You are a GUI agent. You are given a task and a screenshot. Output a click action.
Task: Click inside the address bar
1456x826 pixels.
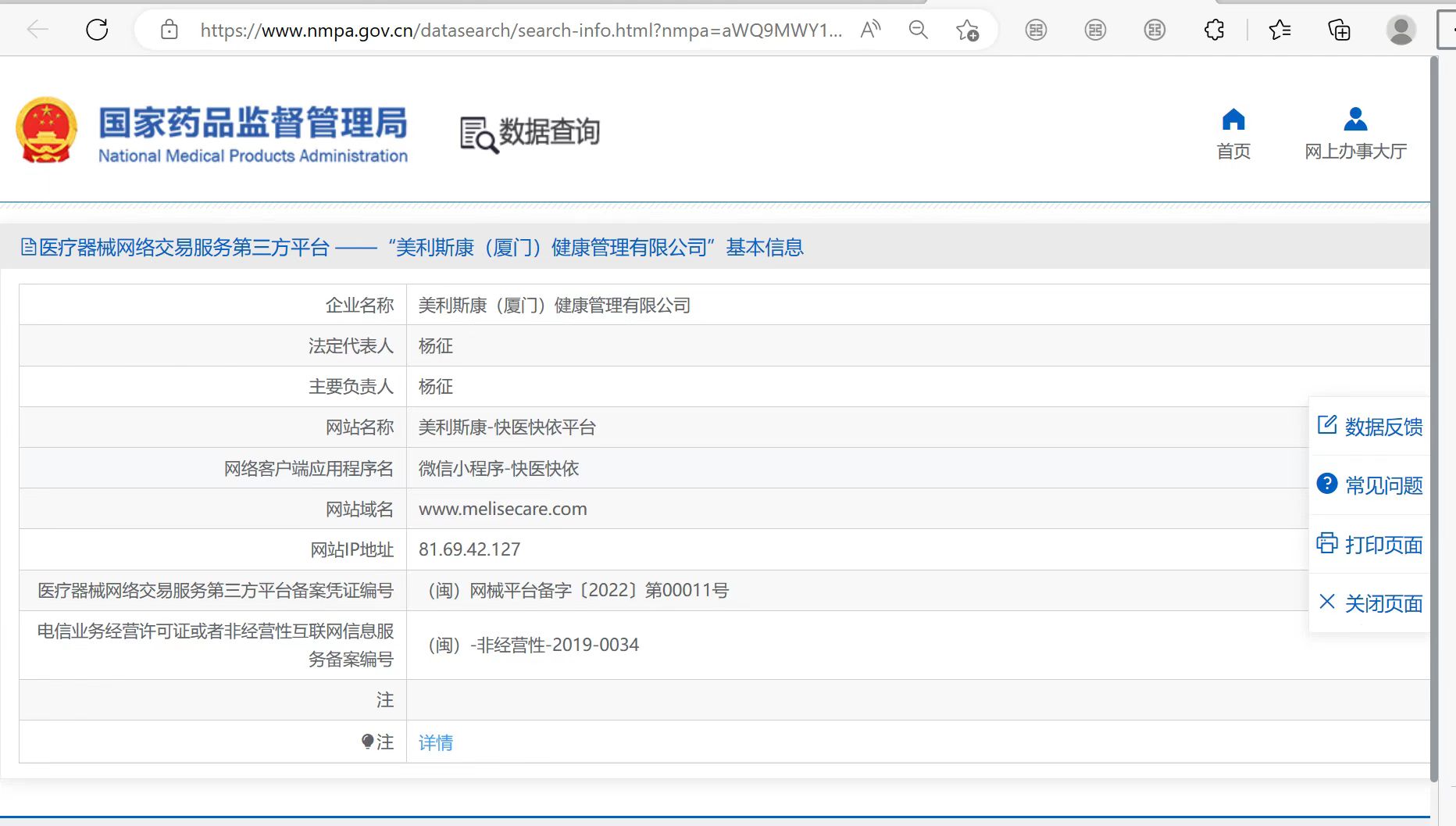[516, 30]
